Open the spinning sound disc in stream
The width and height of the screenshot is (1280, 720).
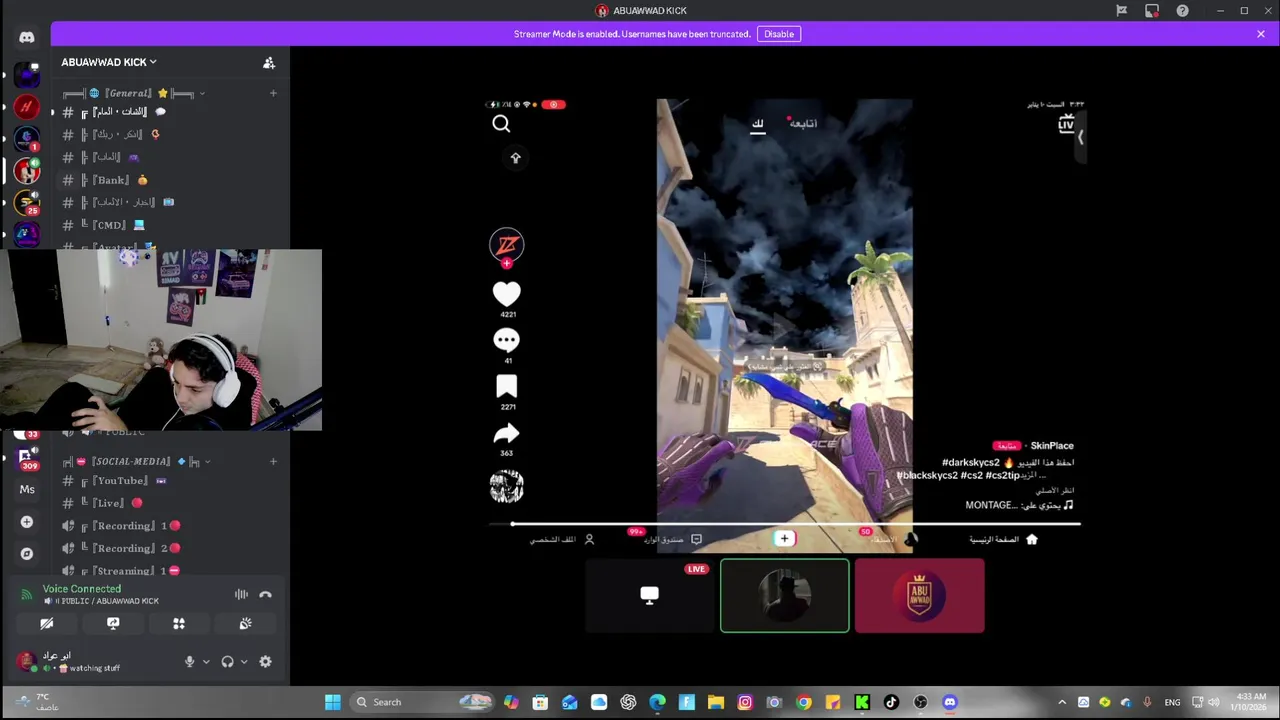(x=506, y=486)
